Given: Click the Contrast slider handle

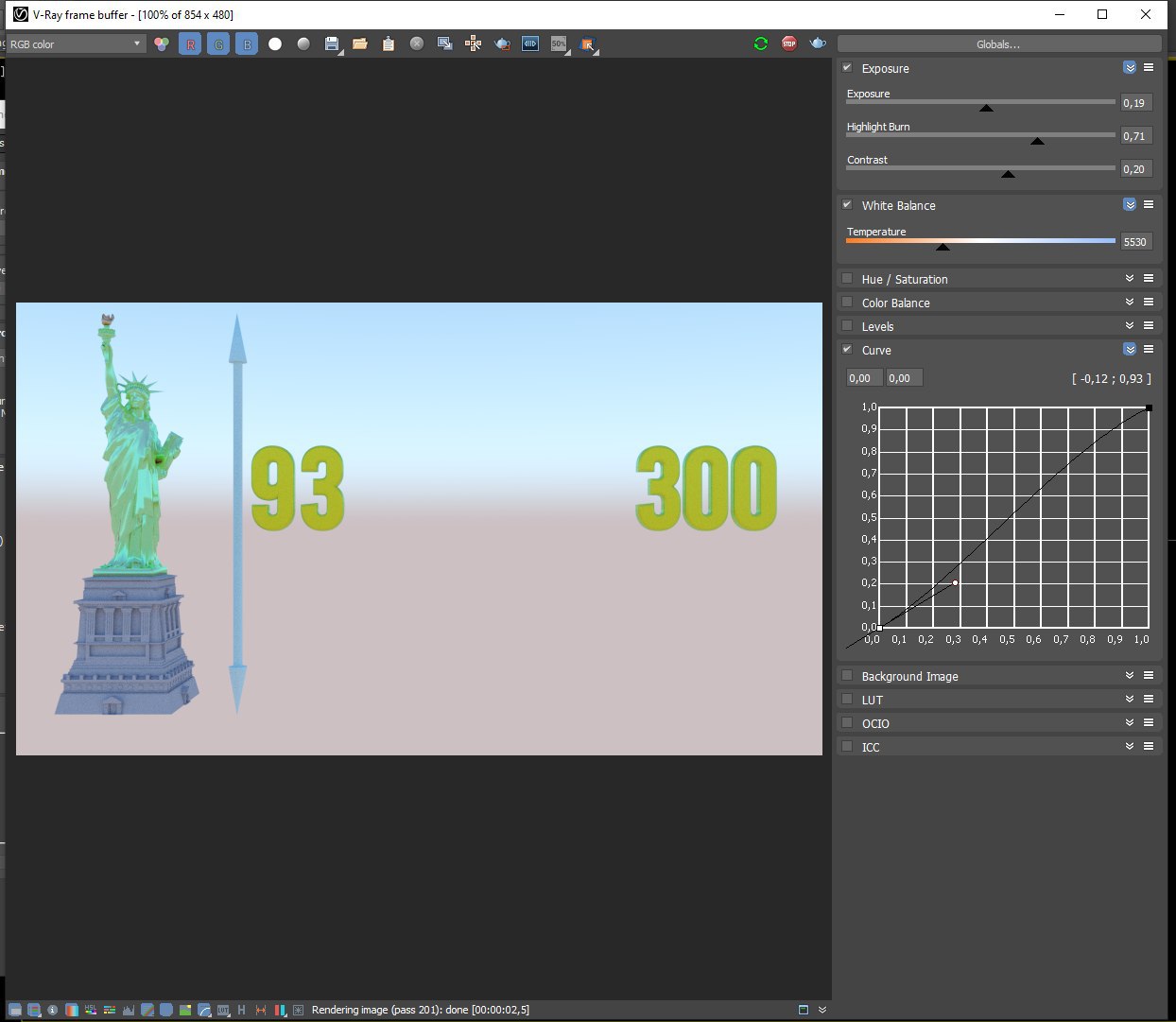Looking at the screenshot, I should pos(1008,174).
